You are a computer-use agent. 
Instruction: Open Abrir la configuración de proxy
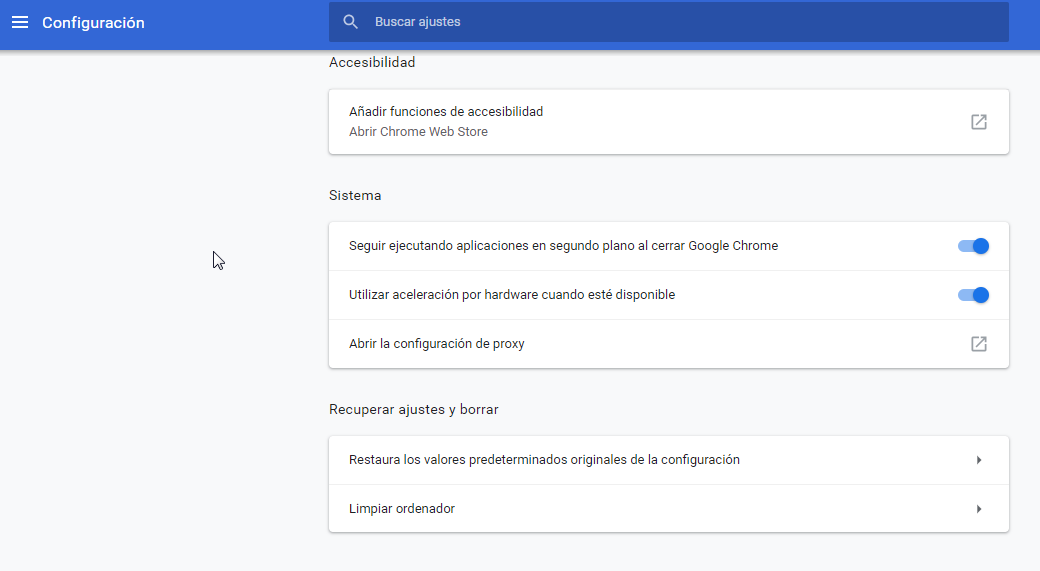(x=669, y=344)
